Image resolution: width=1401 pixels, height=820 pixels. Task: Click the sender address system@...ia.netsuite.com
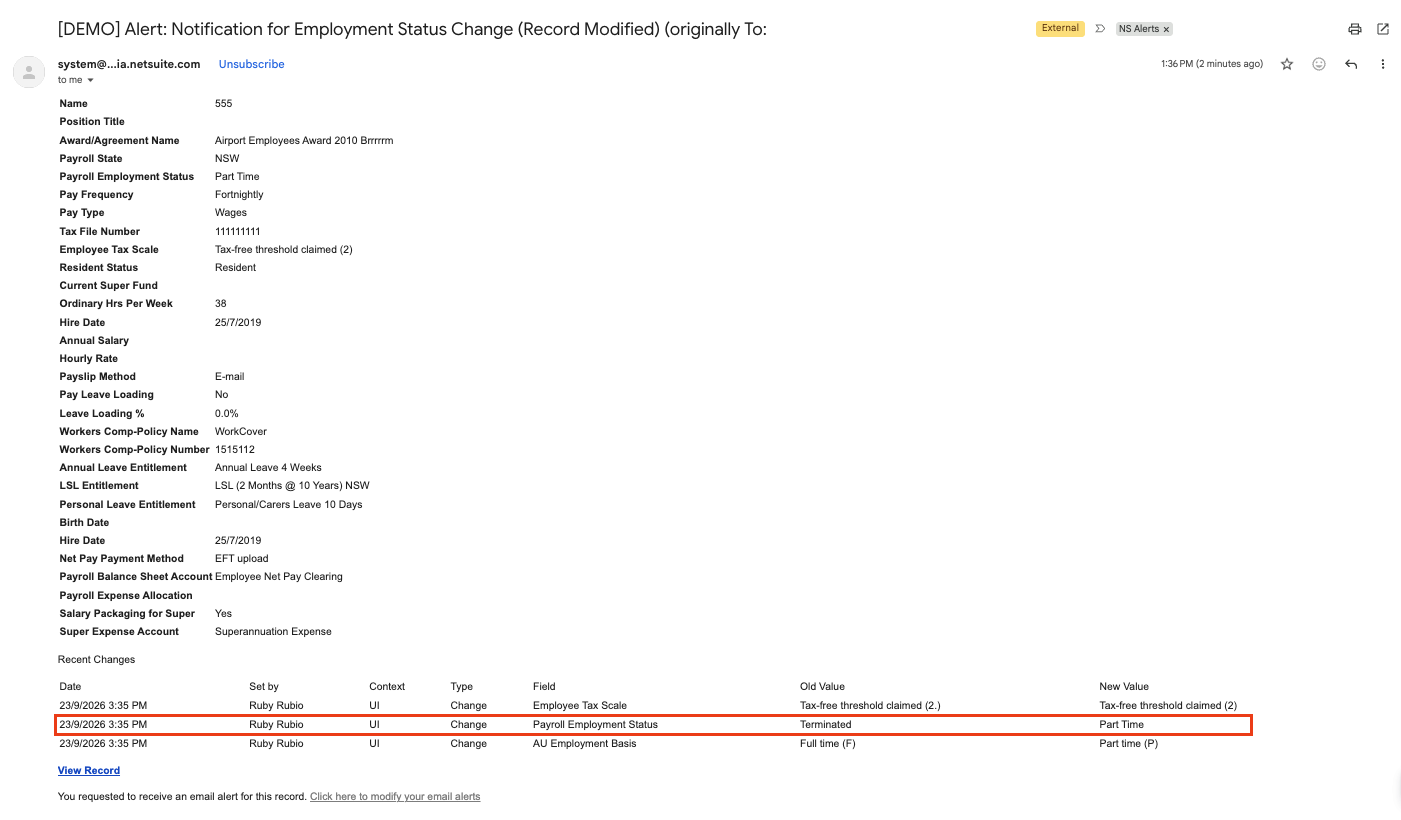point(129,64)
